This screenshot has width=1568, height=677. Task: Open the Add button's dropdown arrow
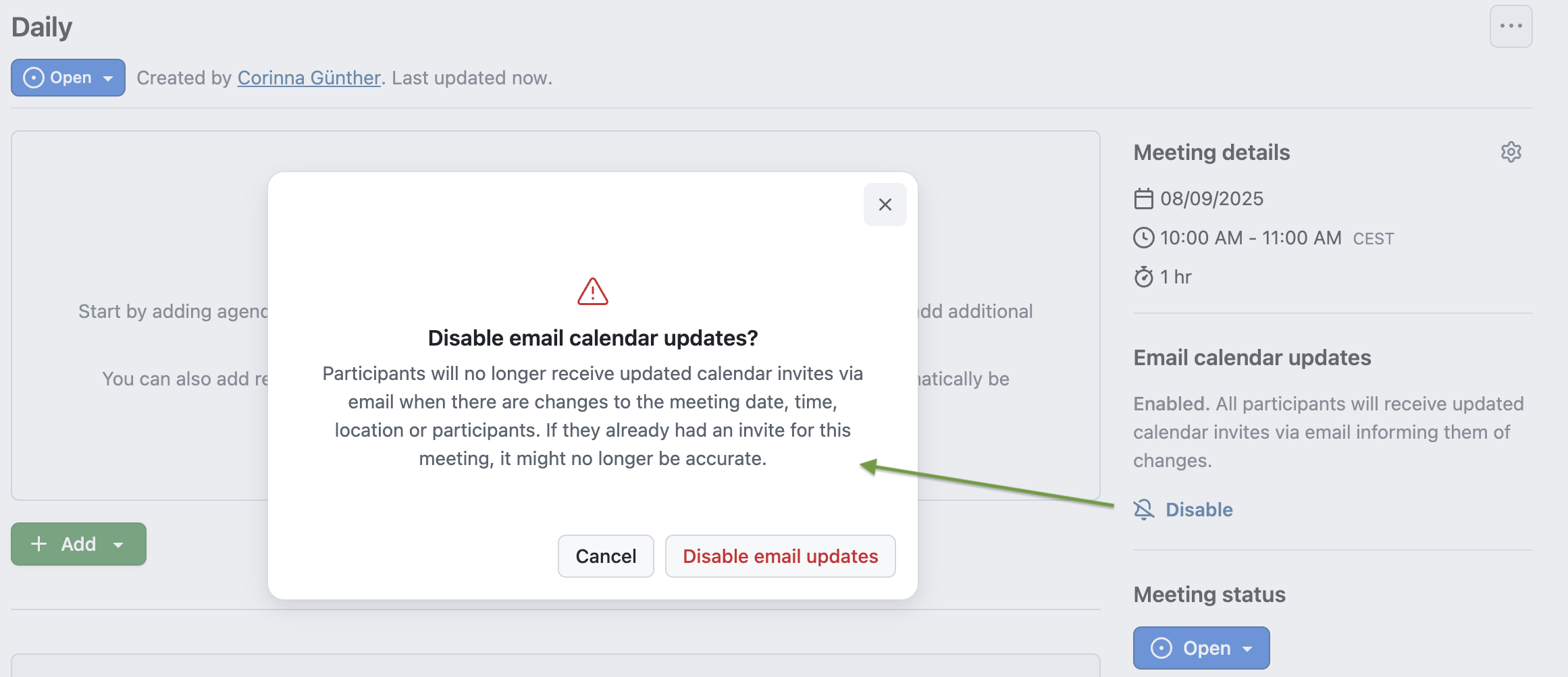pos(120,544)
